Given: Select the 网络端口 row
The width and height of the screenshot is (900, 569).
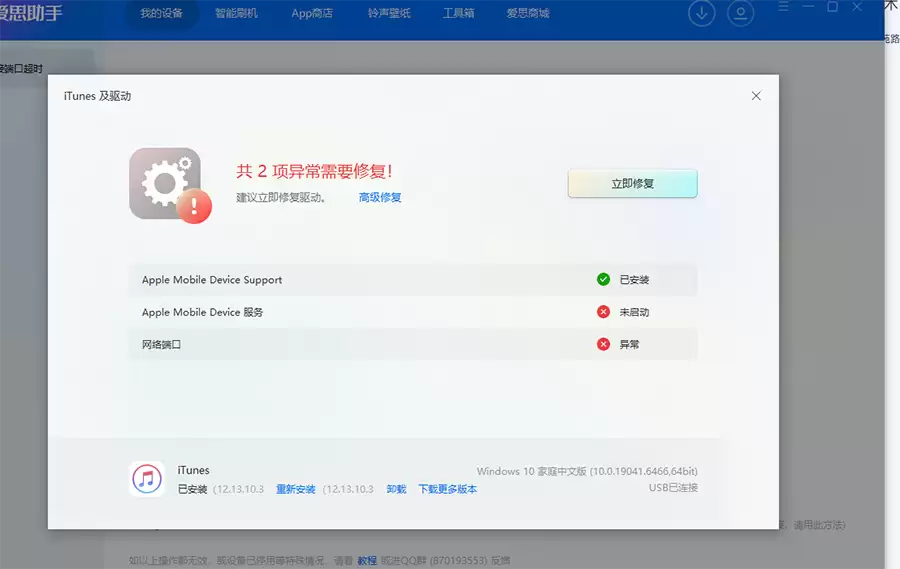Looking at the screenshot, I should click(x=413, y=344).
